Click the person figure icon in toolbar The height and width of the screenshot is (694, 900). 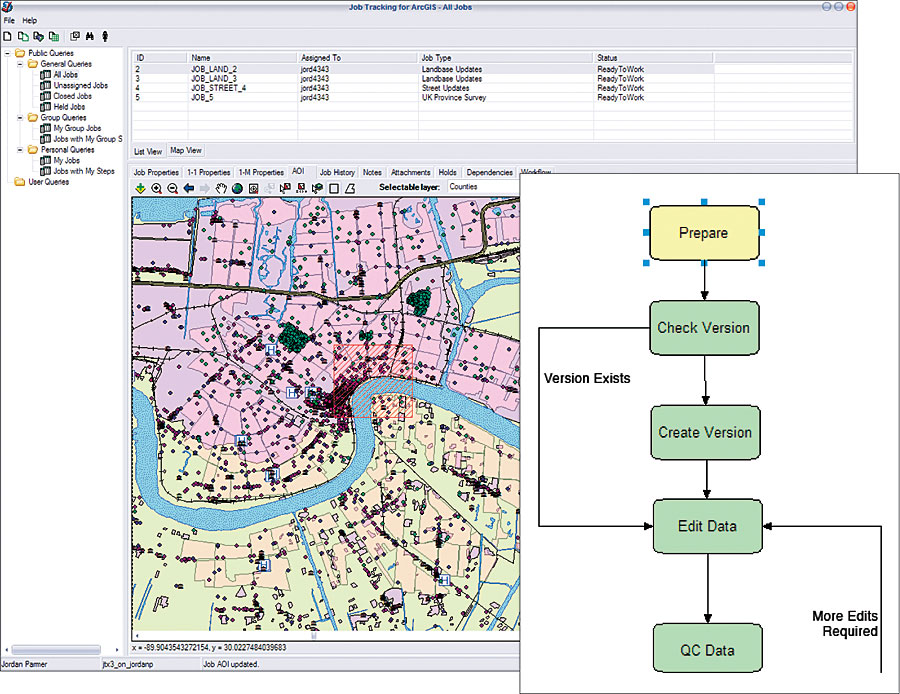pyautogui.click(x=105, y=36)
